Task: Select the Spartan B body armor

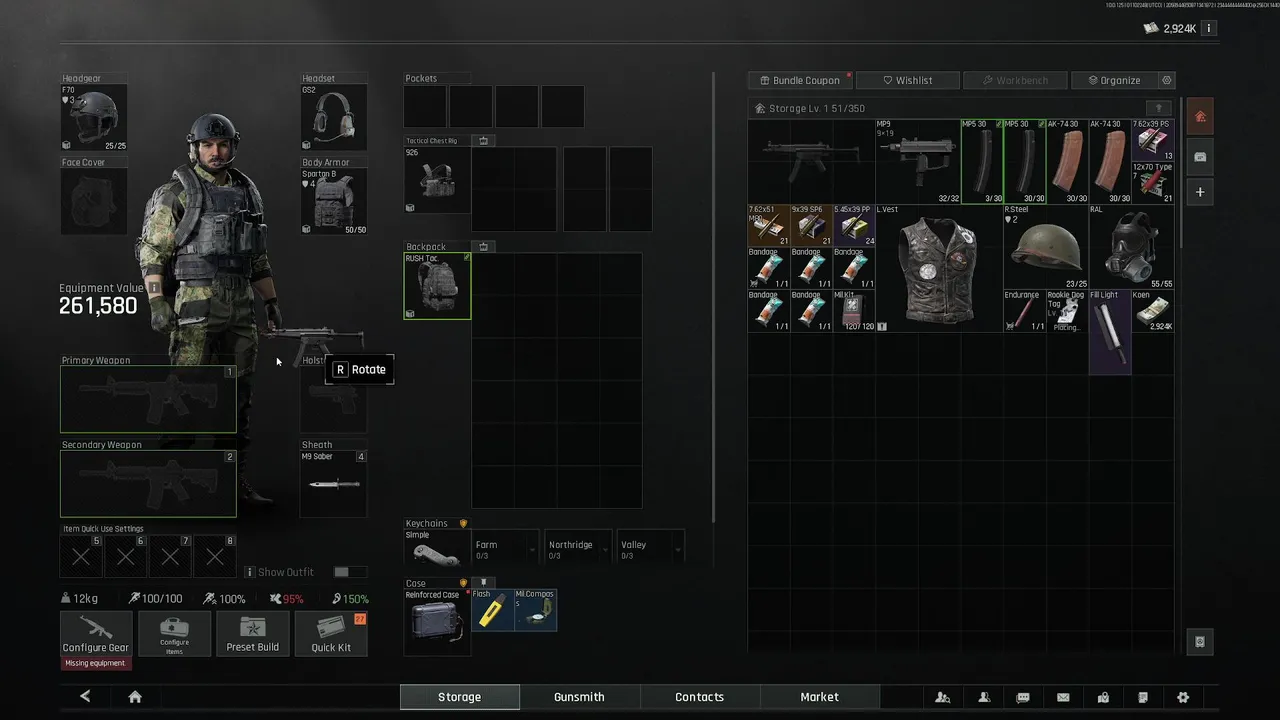Action: (334, 202)
